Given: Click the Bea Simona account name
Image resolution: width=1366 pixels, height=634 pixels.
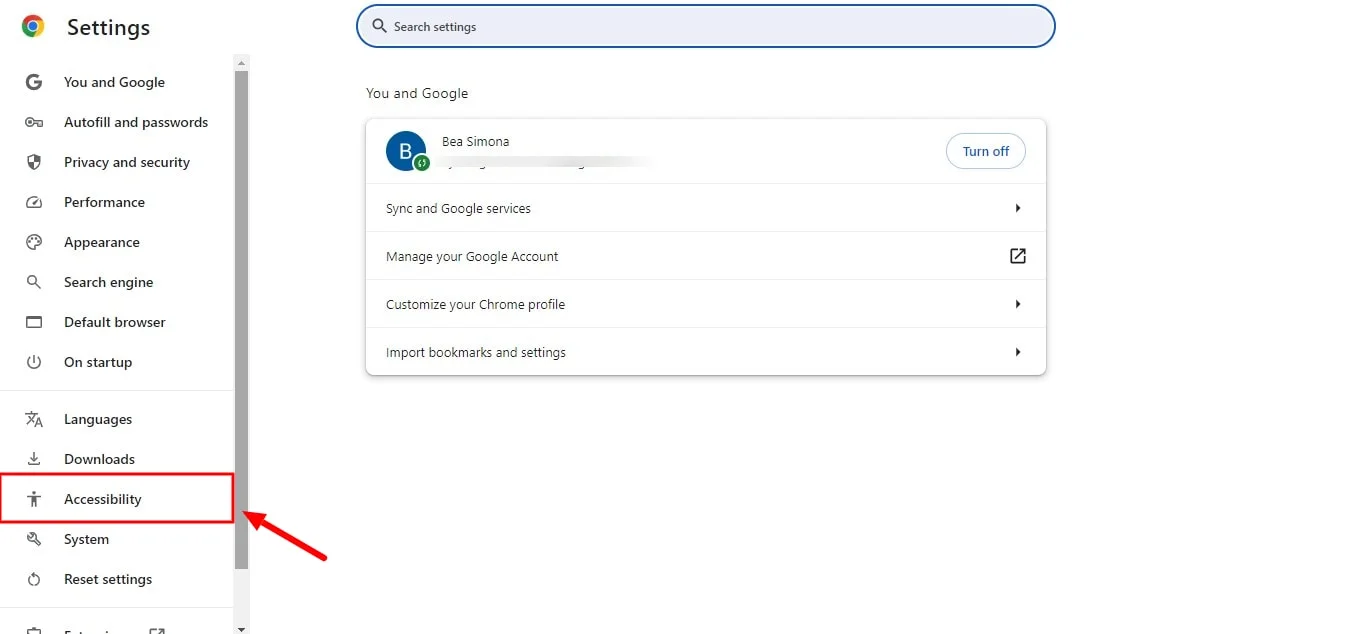Looking at the screenshot, I should 476,142.
